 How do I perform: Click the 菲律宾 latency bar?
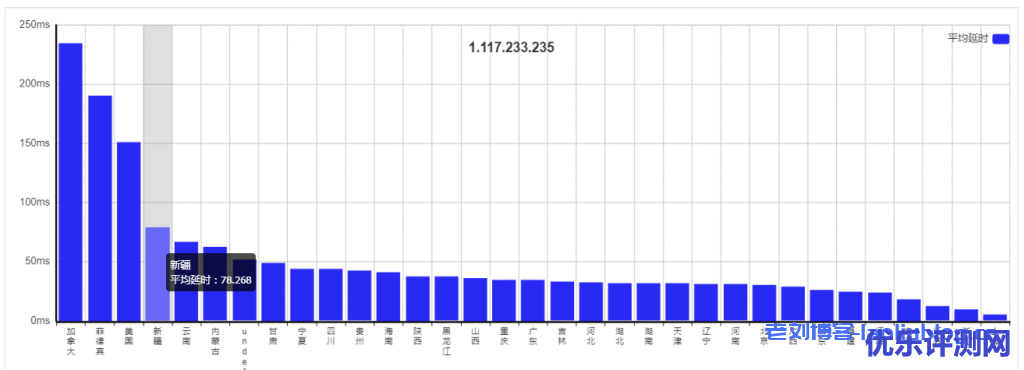tap(100, 208)
